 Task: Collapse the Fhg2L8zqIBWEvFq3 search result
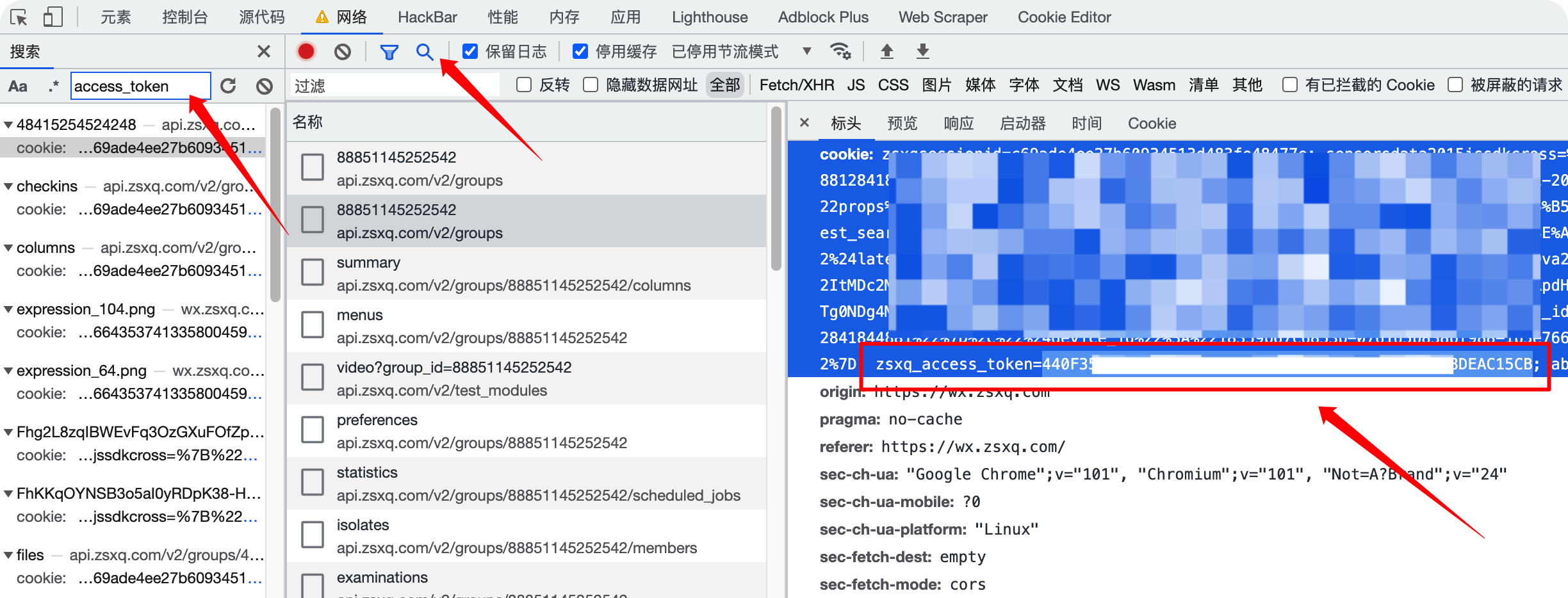coord(8,432)
